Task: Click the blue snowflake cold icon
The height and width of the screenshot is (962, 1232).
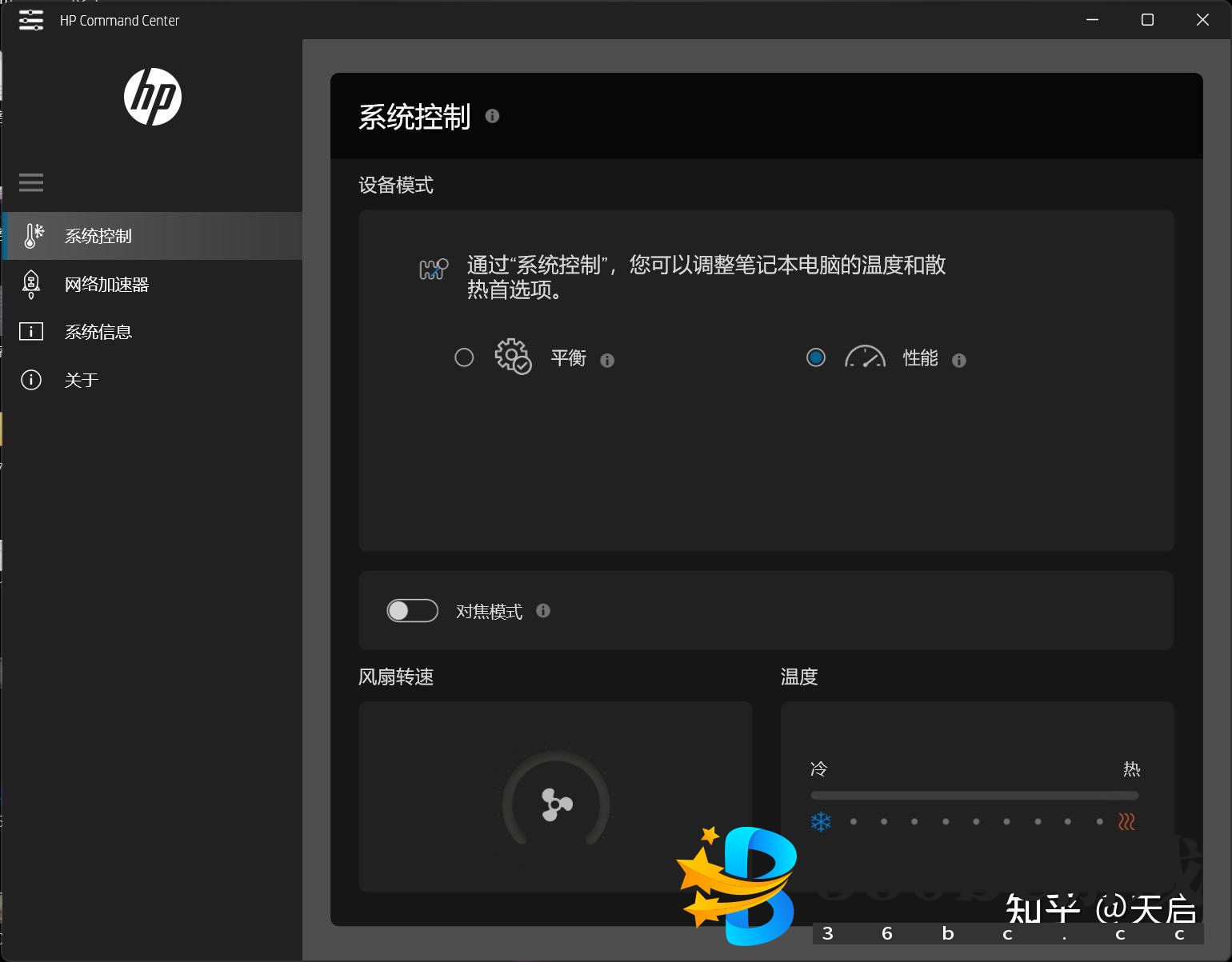Action: (x=821, y=822)
